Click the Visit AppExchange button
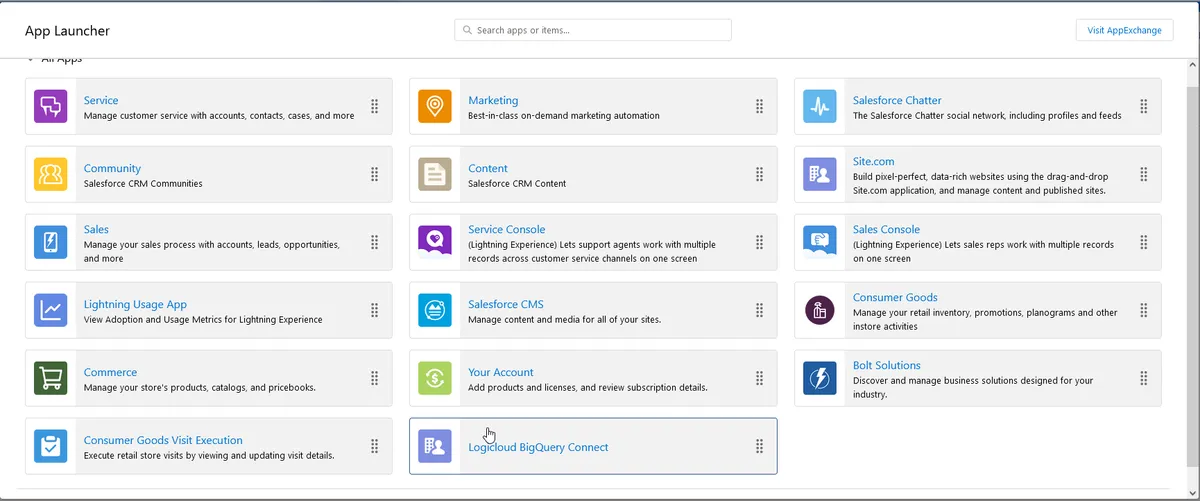The image size is (1200, 501). 1125,30
